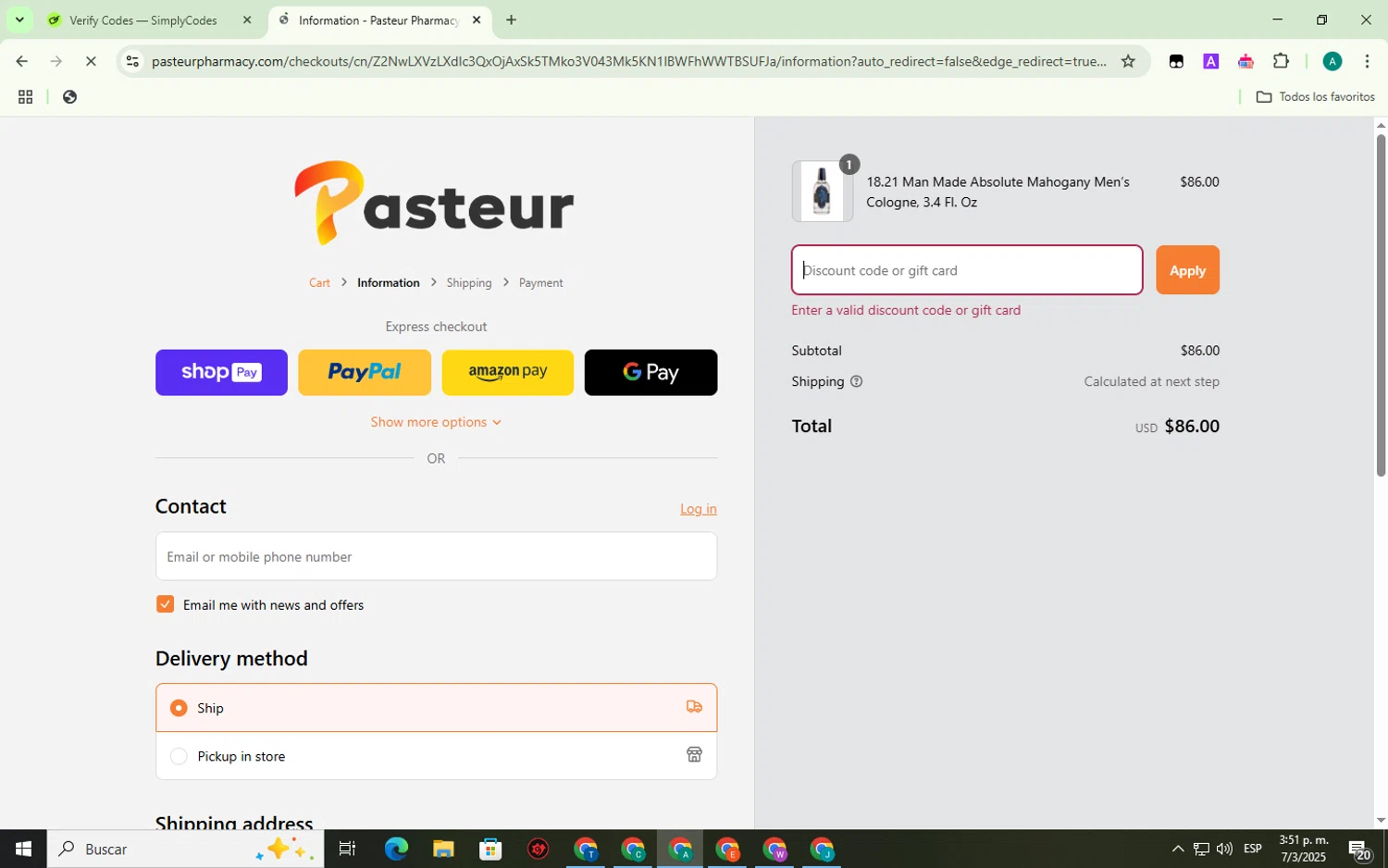1388x868 pixels.
Task: Bookmark this page with the star icon
Action: point(1128,61)
